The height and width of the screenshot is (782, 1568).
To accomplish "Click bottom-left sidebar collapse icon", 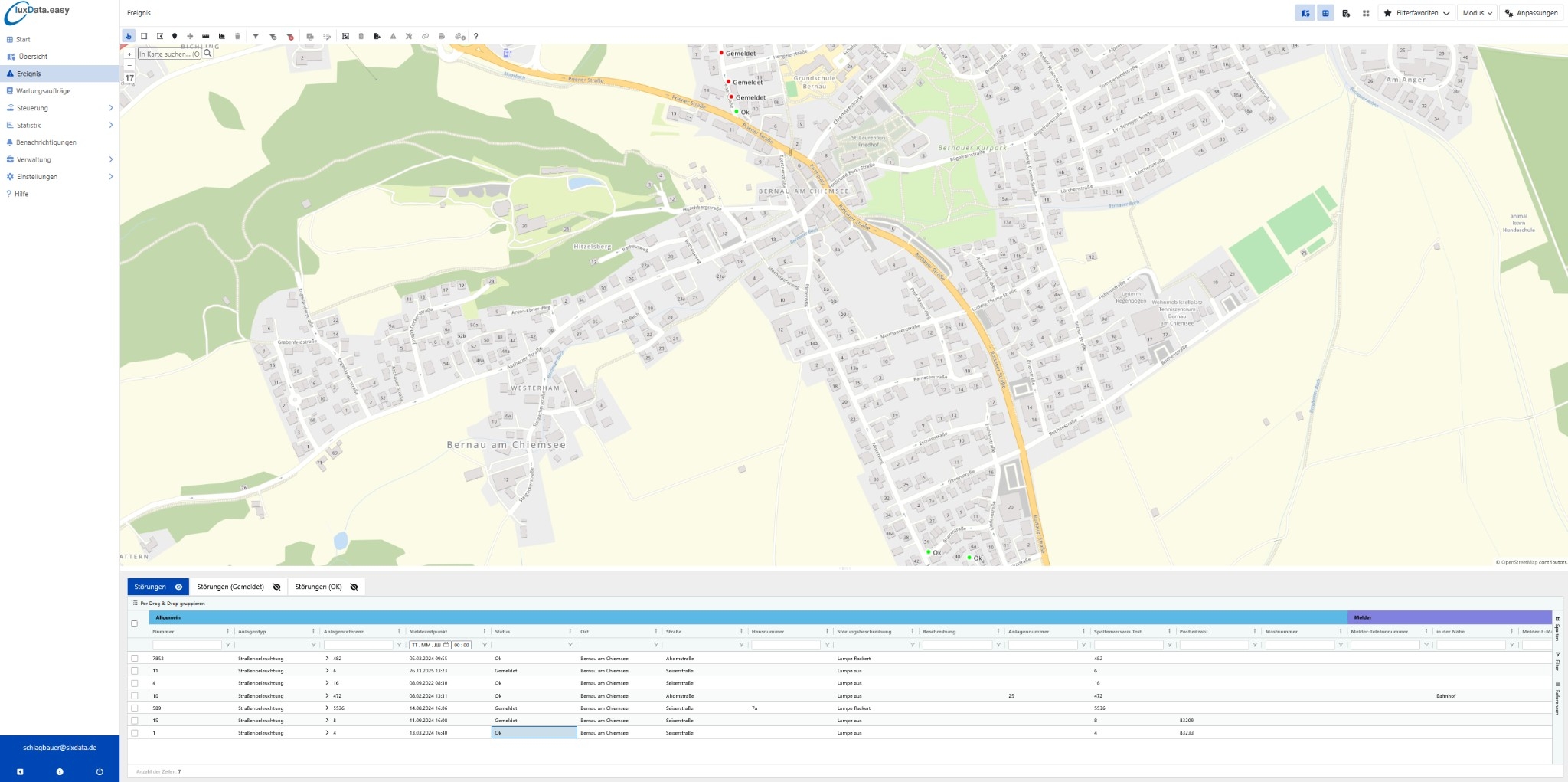I will (x=20, y=771).
